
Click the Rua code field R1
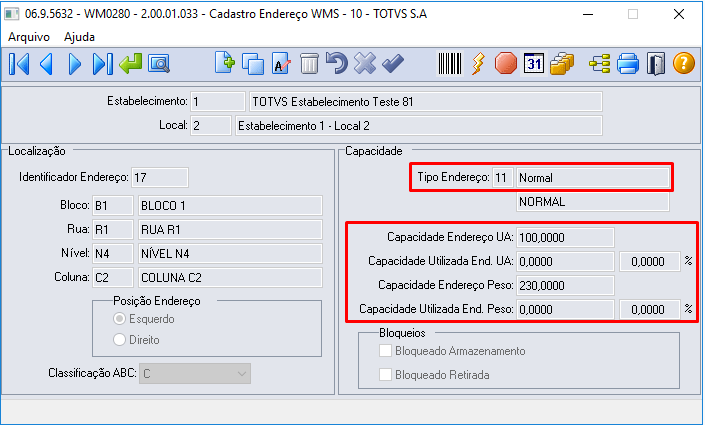(113, 230)
